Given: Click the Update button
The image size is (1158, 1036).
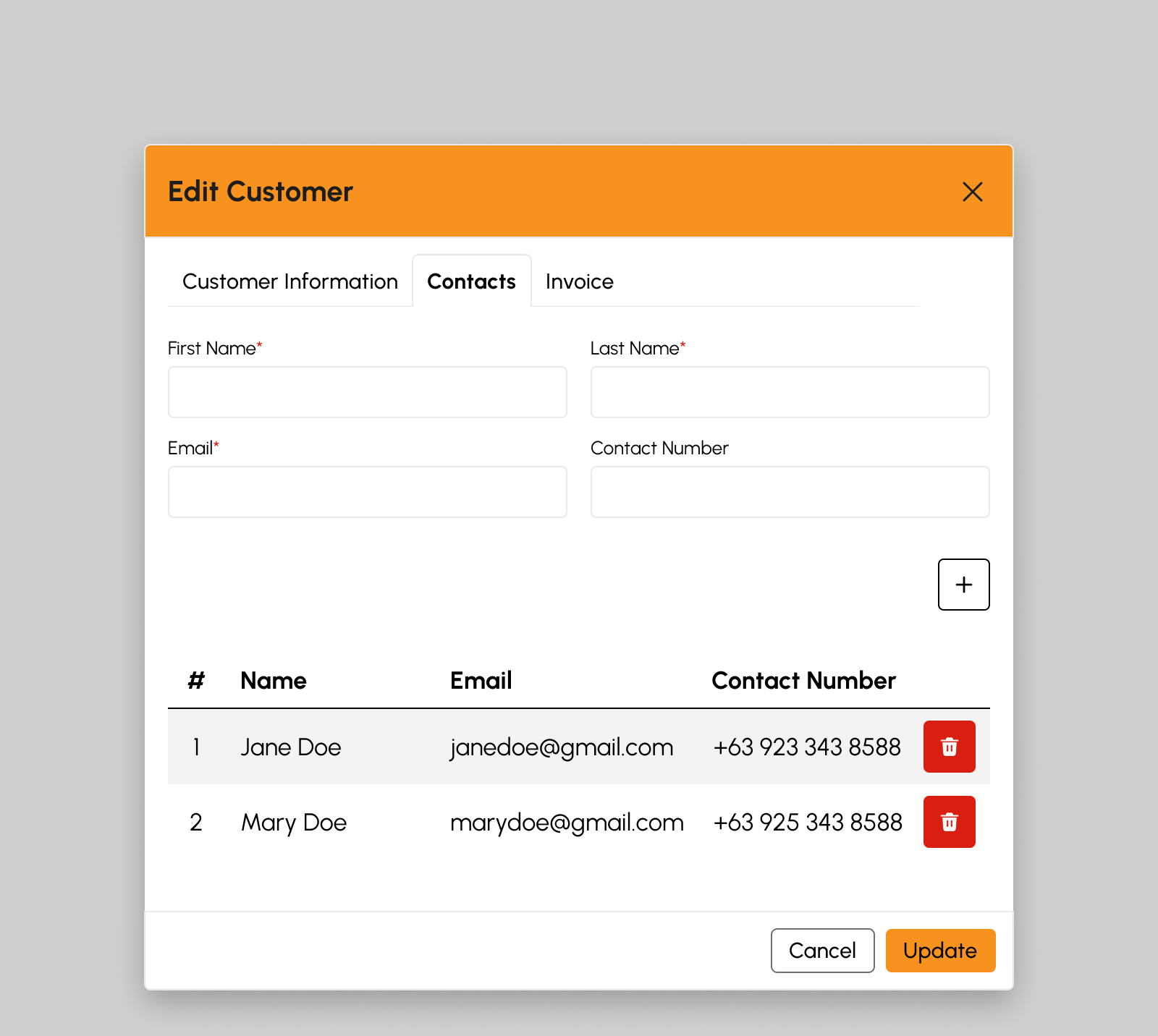Looking at the screenshot, I should click(x=941, y=951).
